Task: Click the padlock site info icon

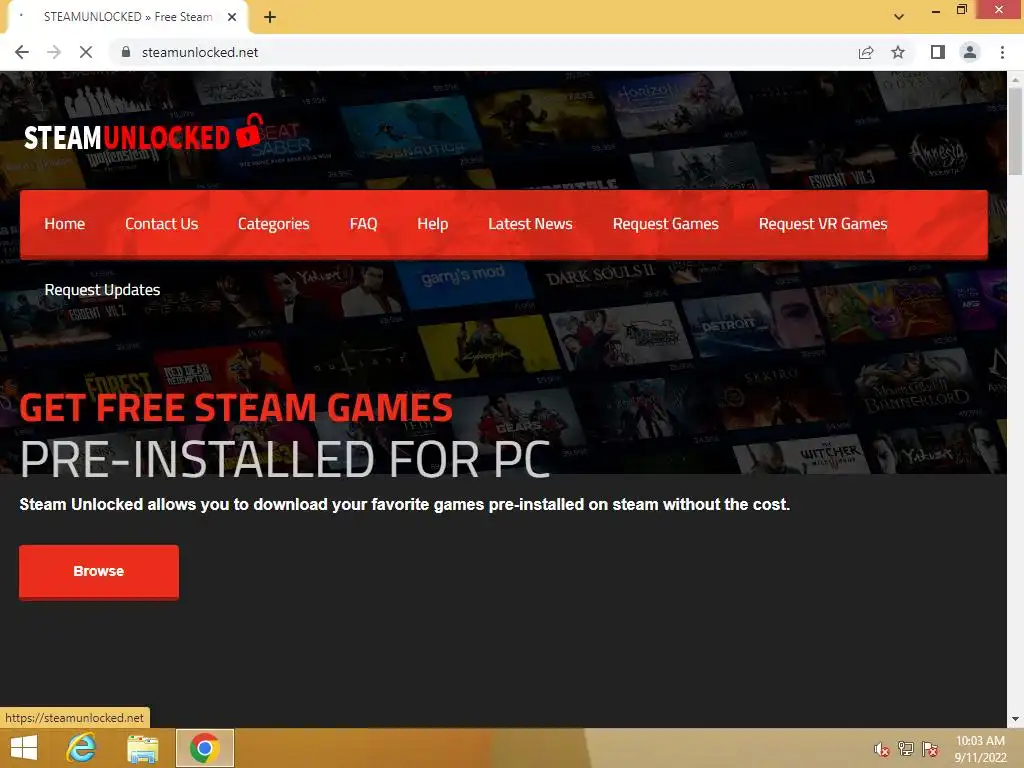Action: 126,52
